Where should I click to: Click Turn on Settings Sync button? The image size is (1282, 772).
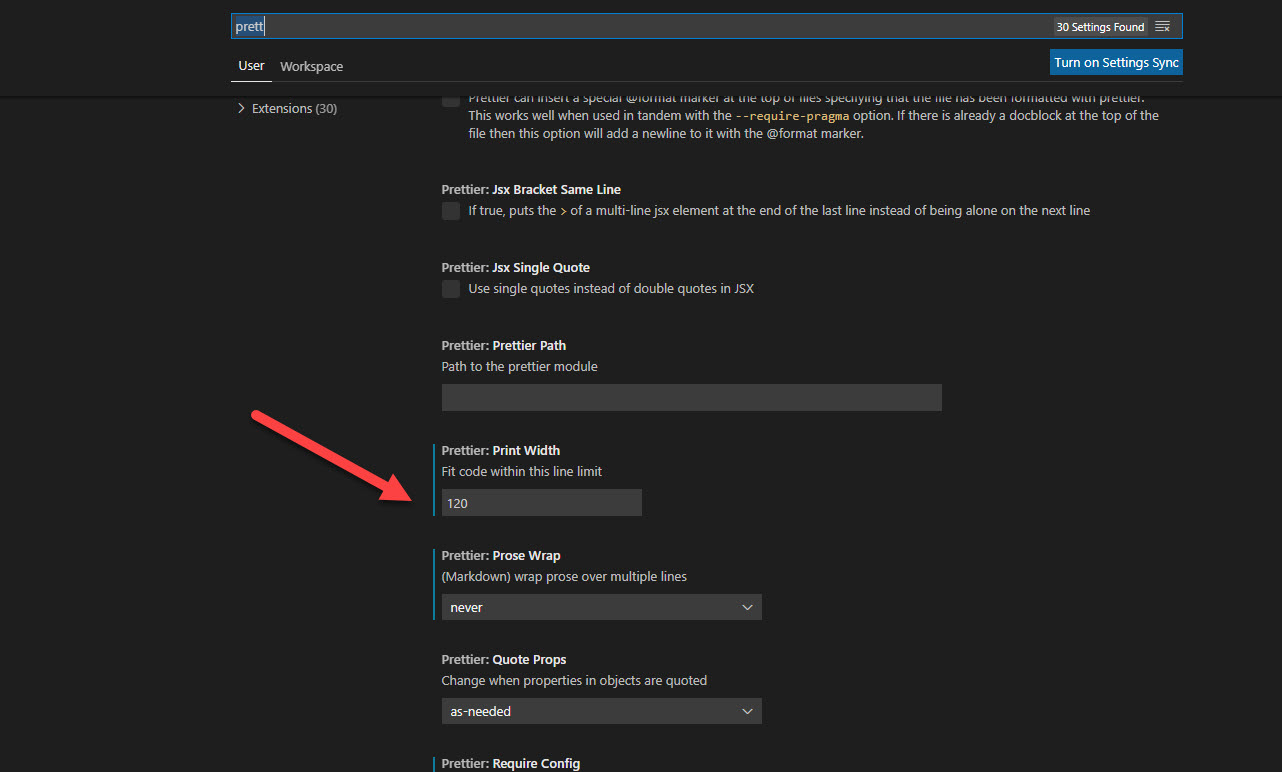[x=1116, y=62]
